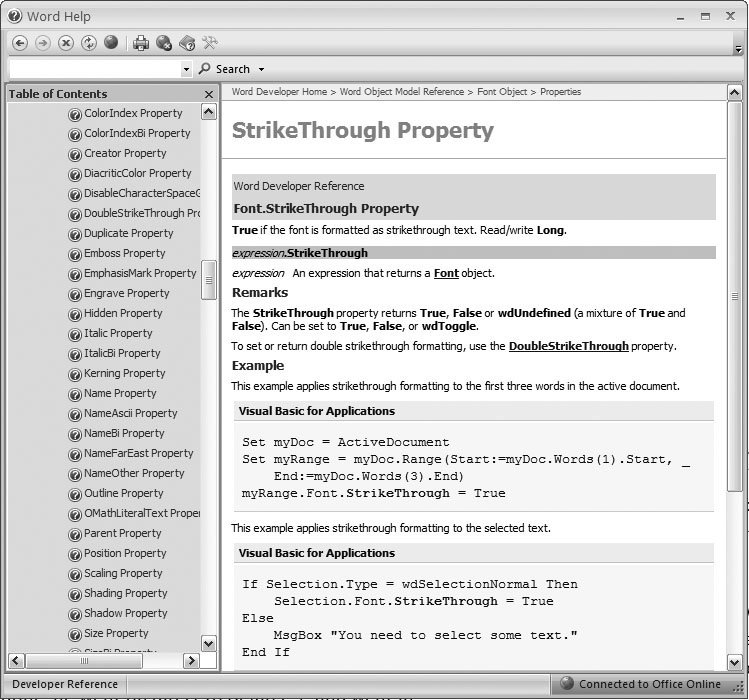Select Parent Property in contents
The width and height of the screenshot is (749, 700).
[123, 533]
